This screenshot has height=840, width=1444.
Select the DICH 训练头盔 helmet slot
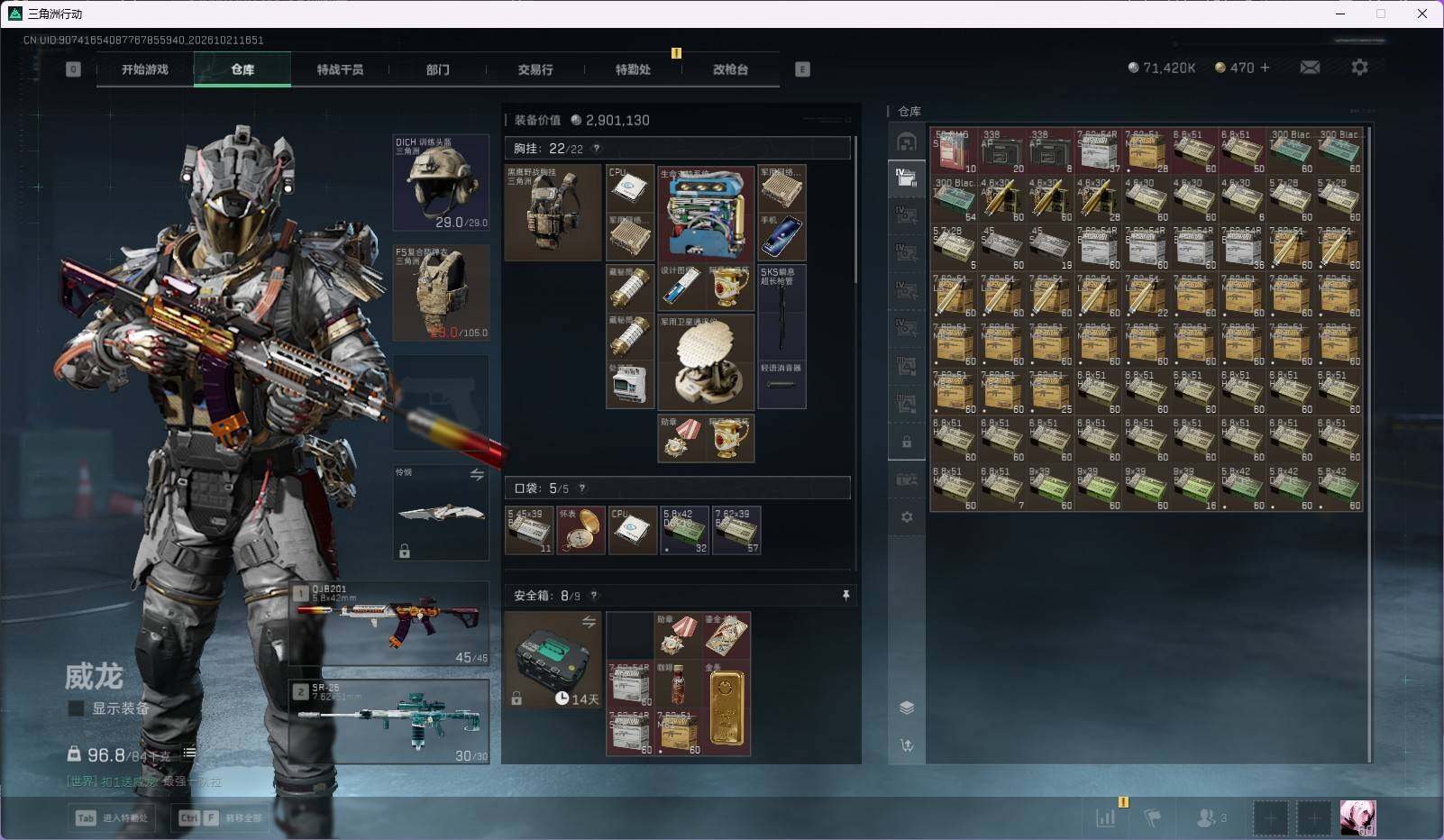[x=442, y=183]
